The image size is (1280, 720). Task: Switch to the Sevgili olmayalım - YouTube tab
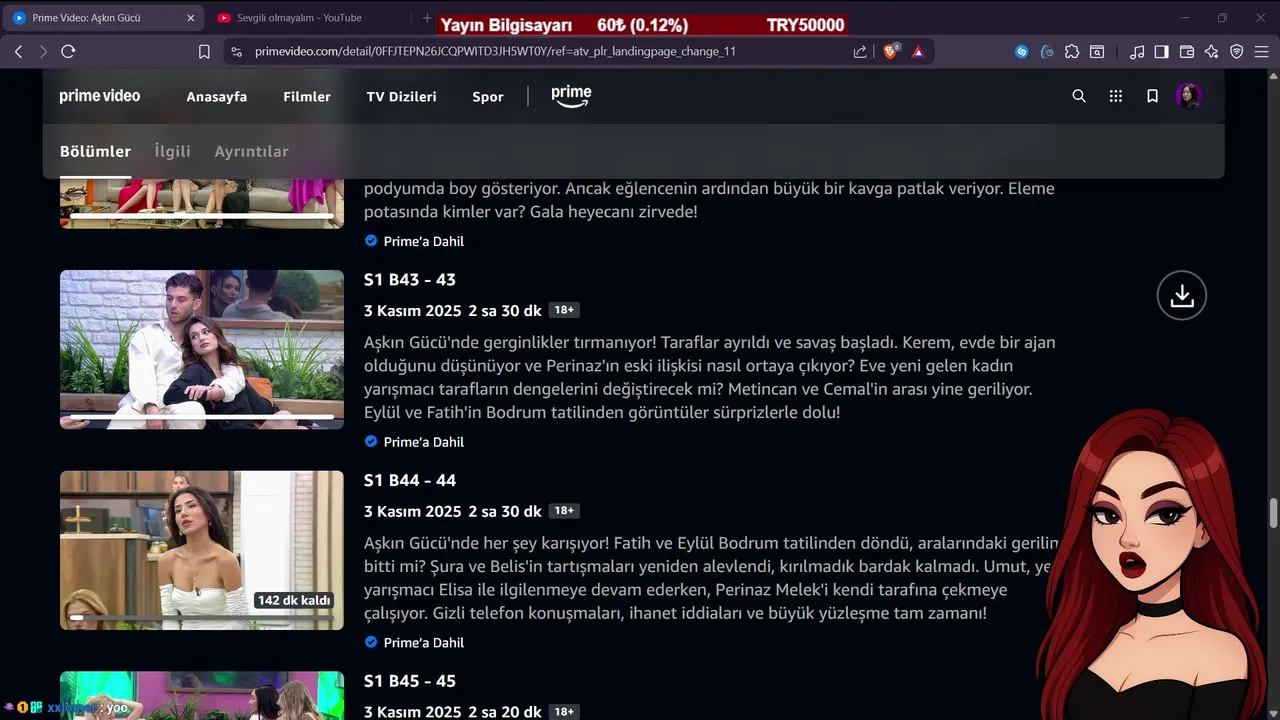309,18
